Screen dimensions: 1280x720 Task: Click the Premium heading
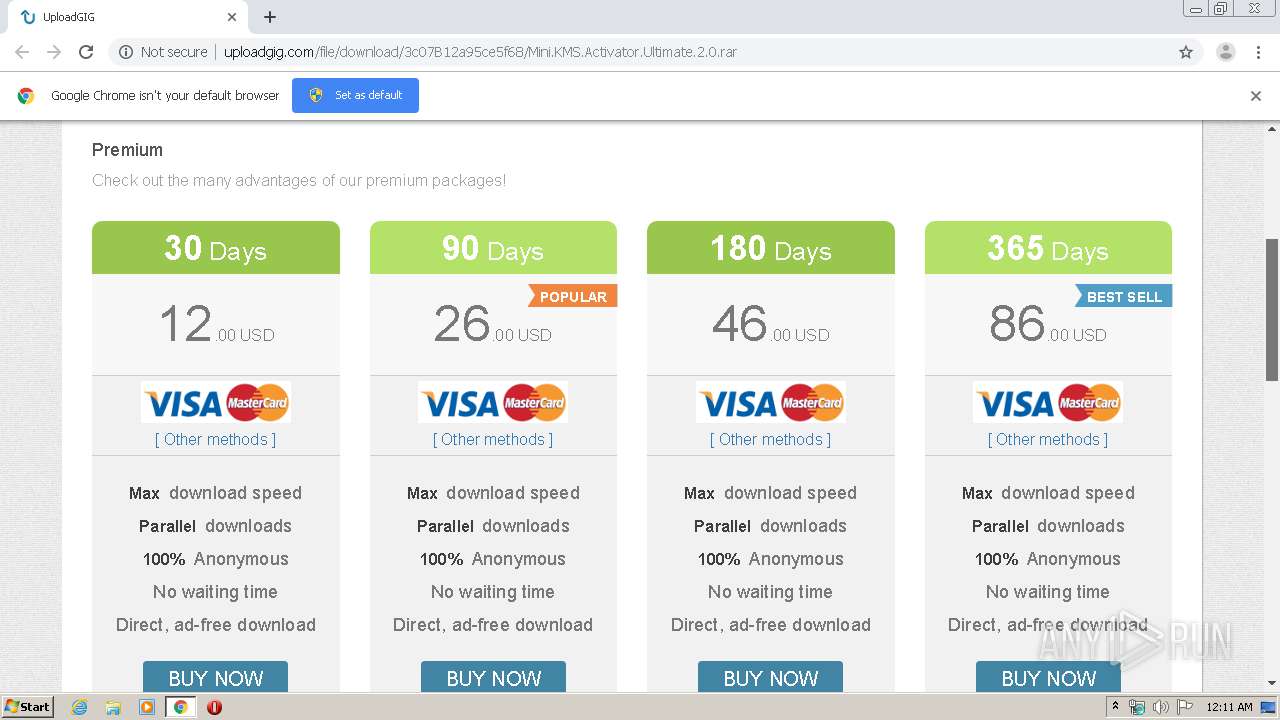point(127,150)
